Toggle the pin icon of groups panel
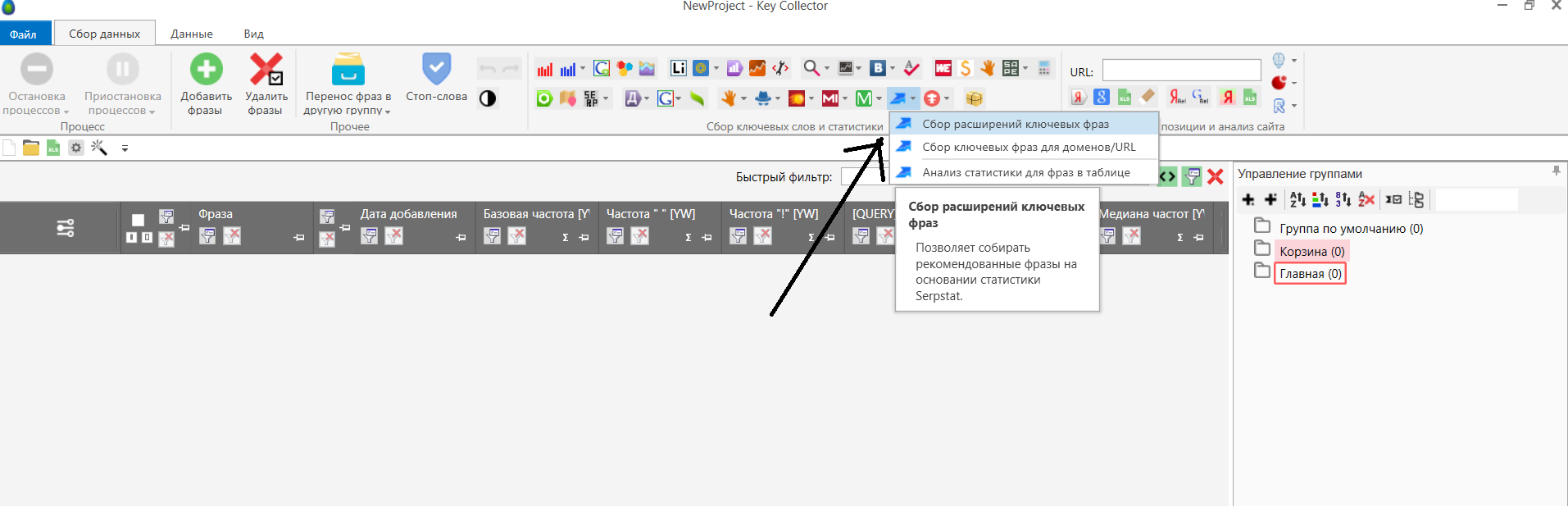The height and width of the screenshot is (506, 1568). [x=1556, y=171]
